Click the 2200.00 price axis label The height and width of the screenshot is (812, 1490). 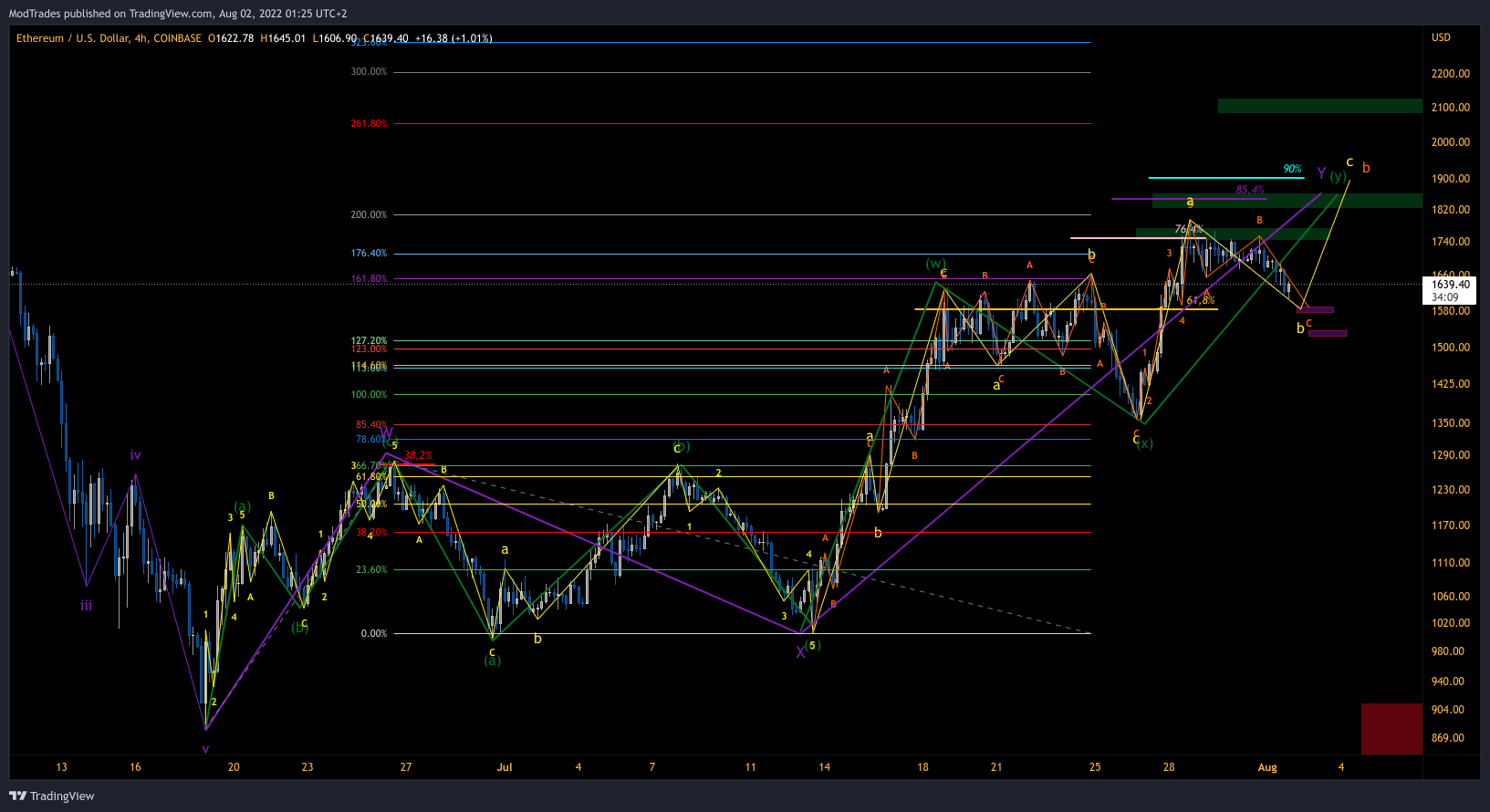click(x=1451, y=74)
